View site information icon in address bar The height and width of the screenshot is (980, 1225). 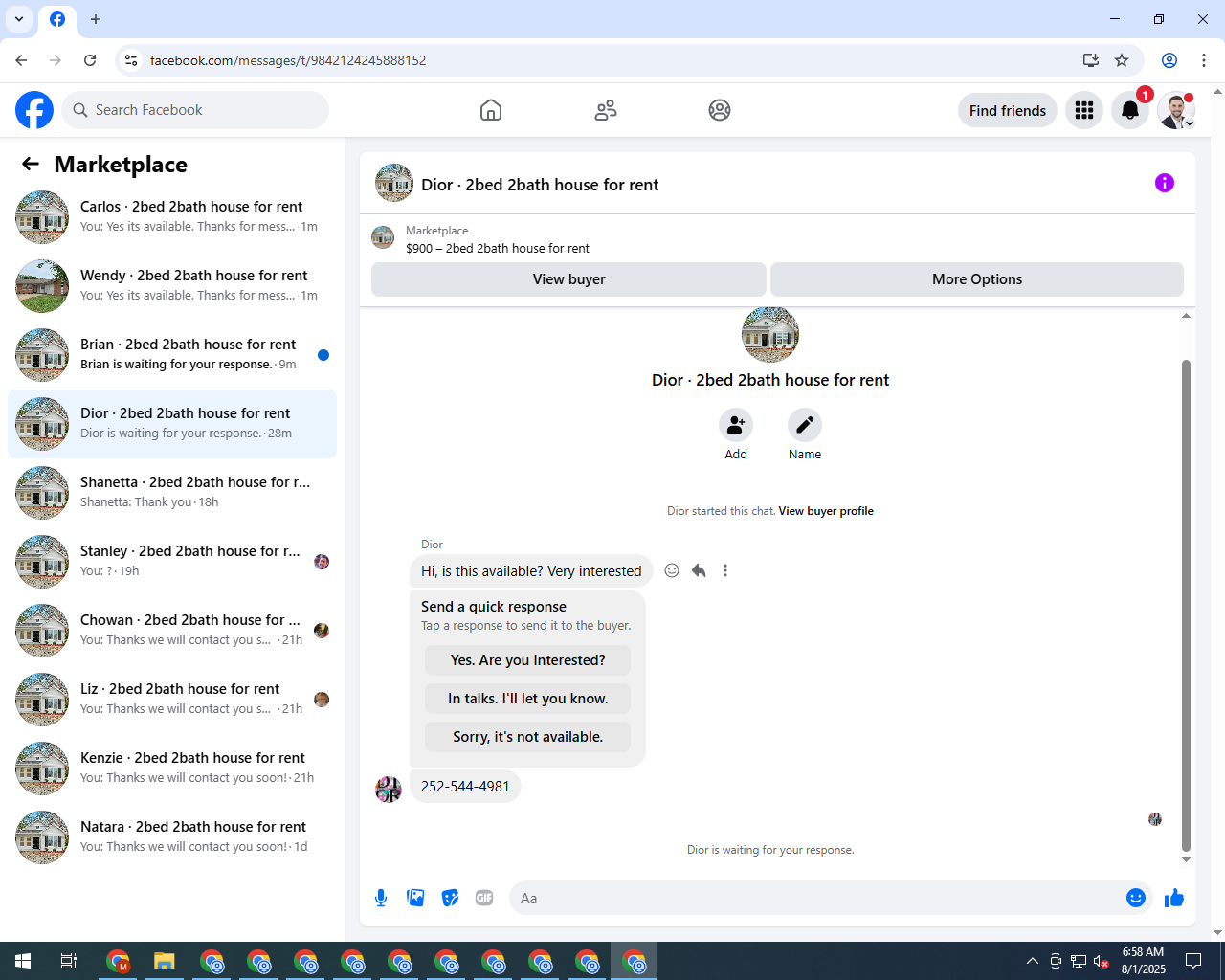coord(131,60)
